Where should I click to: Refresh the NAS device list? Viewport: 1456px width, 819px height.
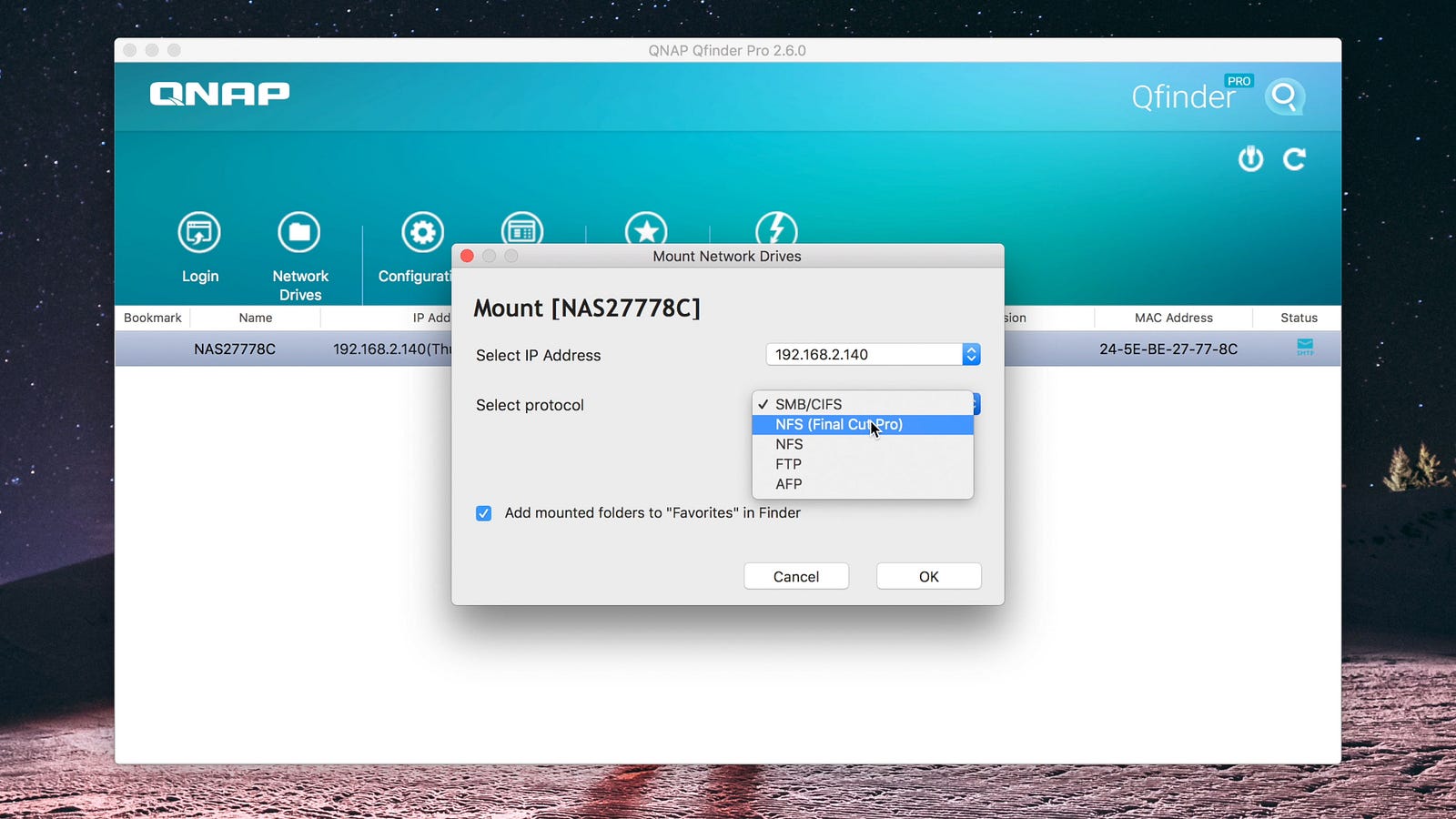point(1294,159)
